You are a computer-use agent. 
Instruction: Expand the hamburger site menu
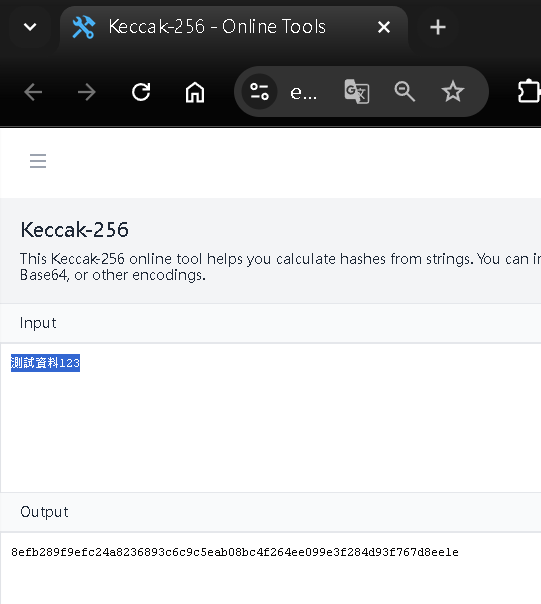click(x=38, y=161)
